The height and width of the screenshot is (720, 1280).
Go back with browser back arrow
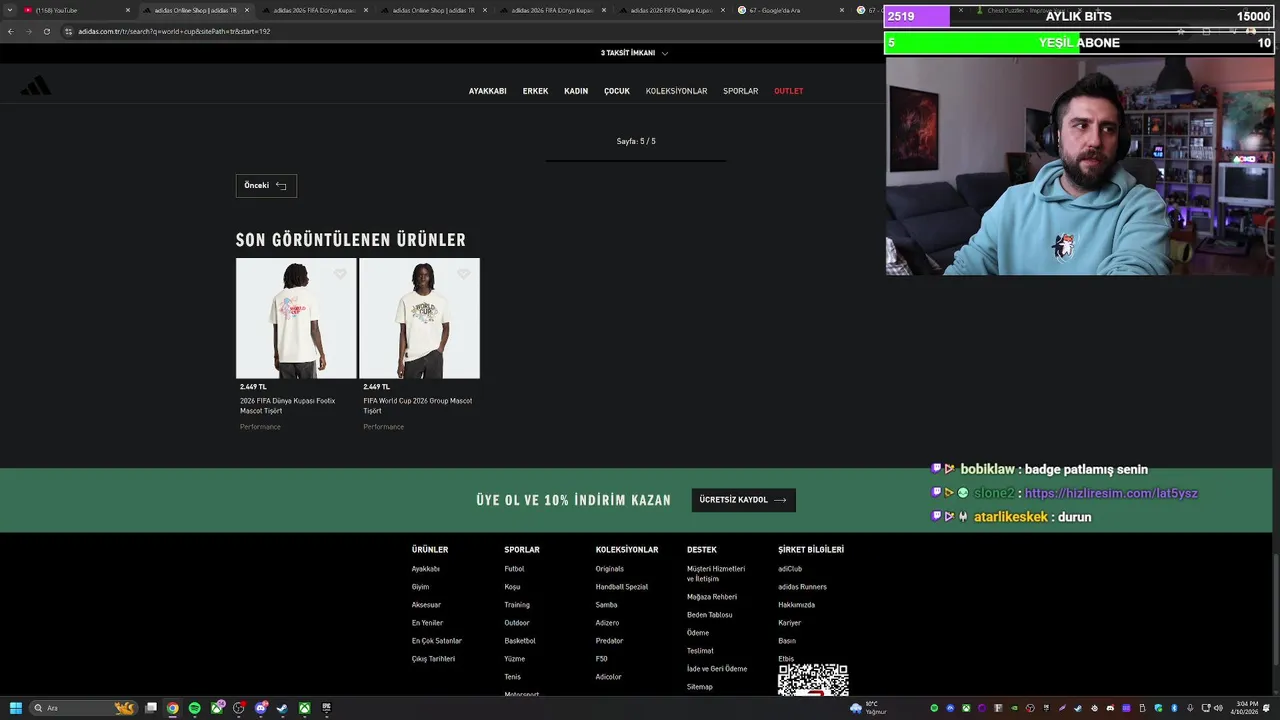coord(10,31)
